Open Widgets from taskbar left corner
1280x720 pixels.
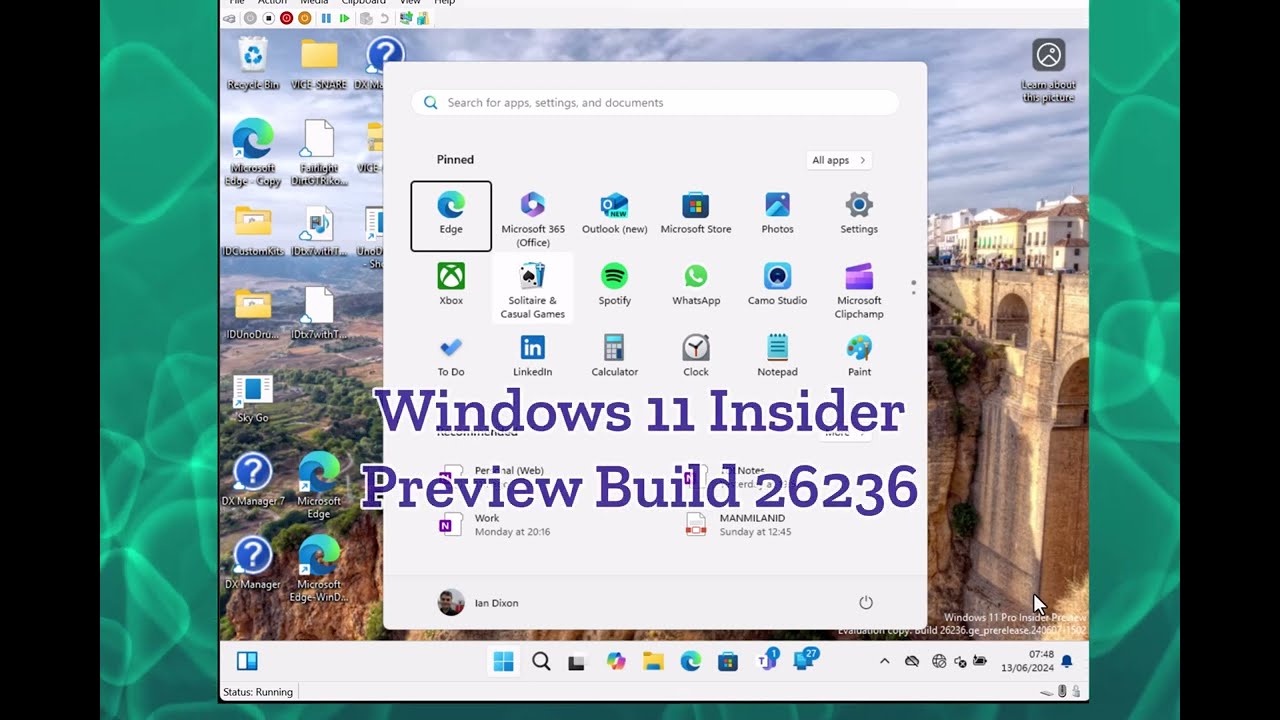(x=247, y=661)
